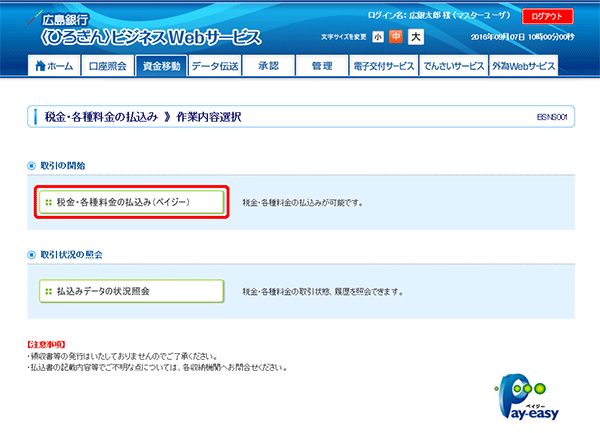The width and height of the screenshot is (600, 433).
Task: Select the 資金移動 tab
Action: coord(161,66)
